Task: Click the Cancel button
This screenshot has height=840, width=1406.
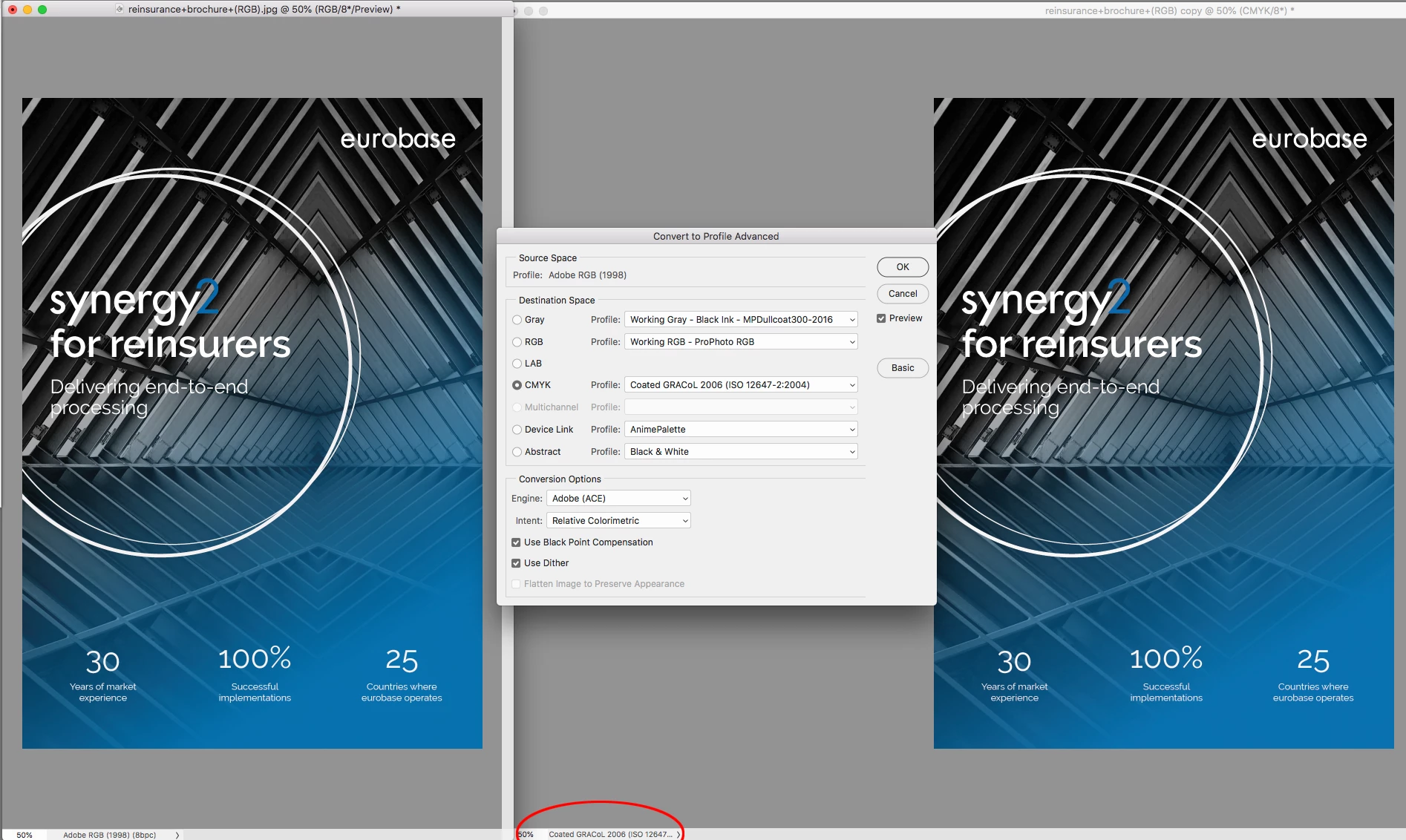Action: coord(903,294)
